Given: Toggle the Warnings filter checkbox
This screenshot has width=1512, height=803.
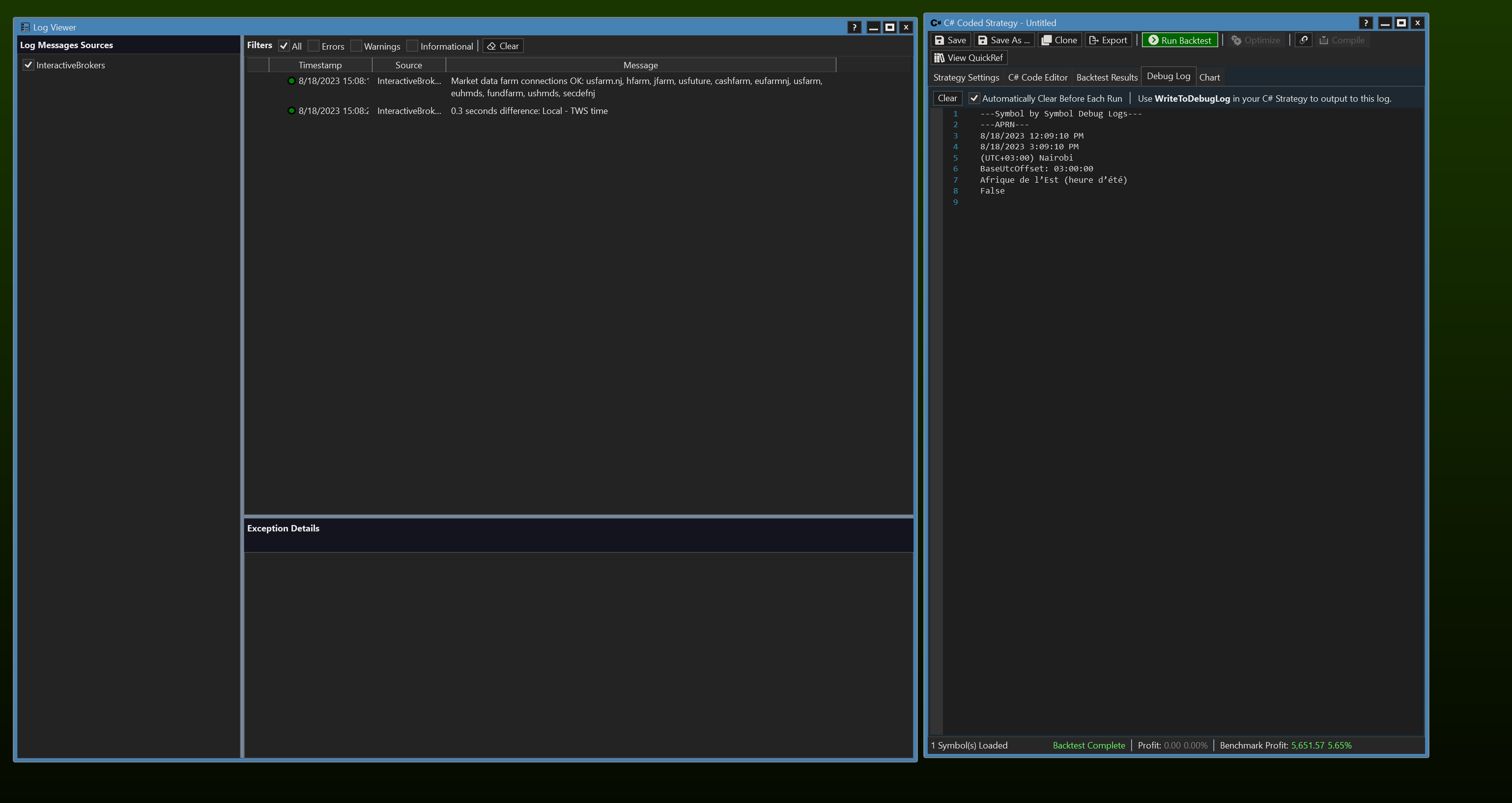Looking at the screenshot, I should (x=356, y=46).
